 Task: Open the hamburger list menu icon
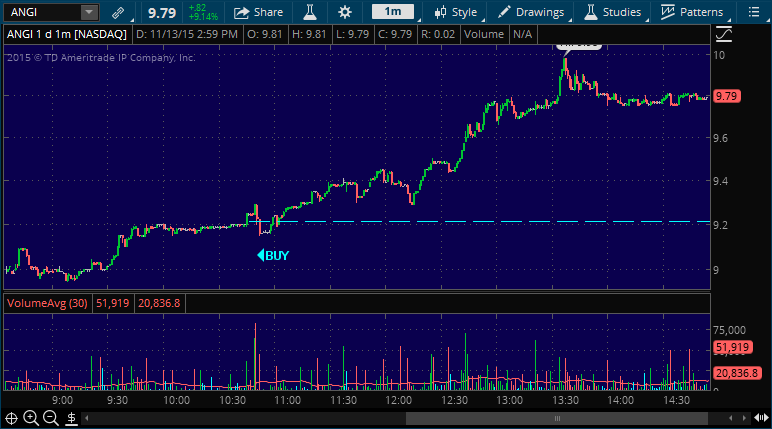point(754,12)
